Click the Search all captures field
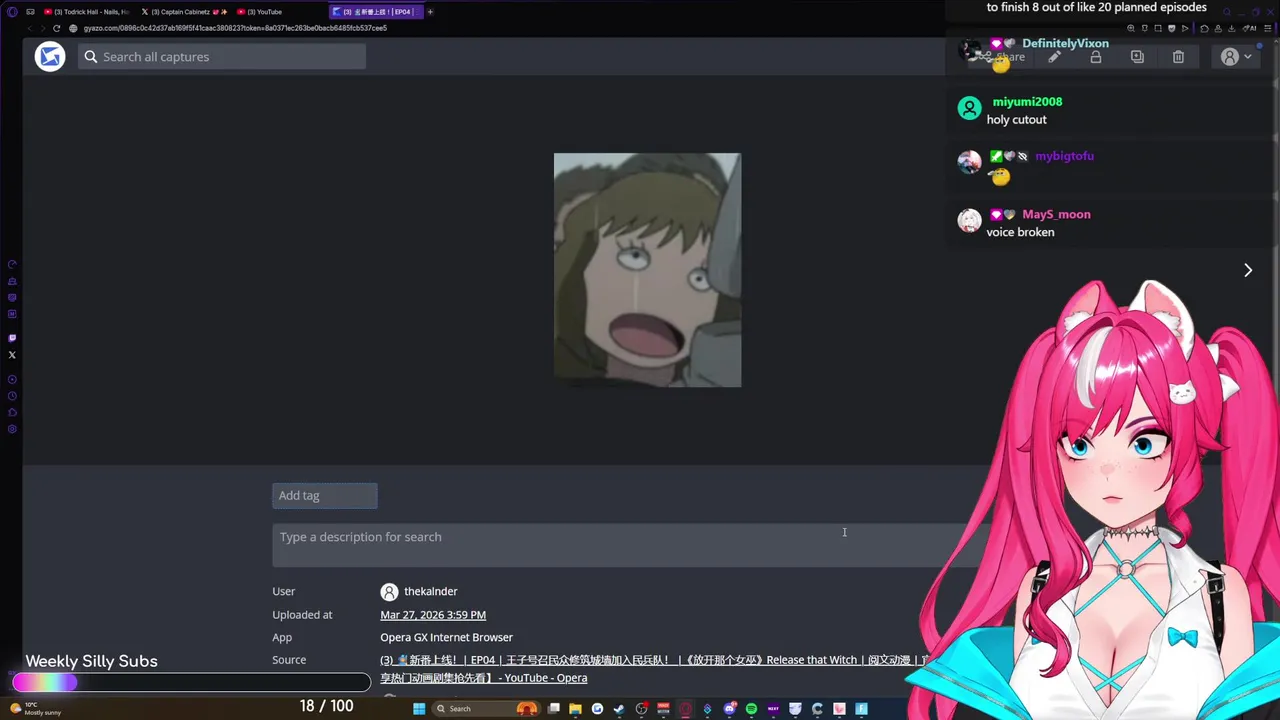Viewport: 1280px width, 720px height. (222, 57)
